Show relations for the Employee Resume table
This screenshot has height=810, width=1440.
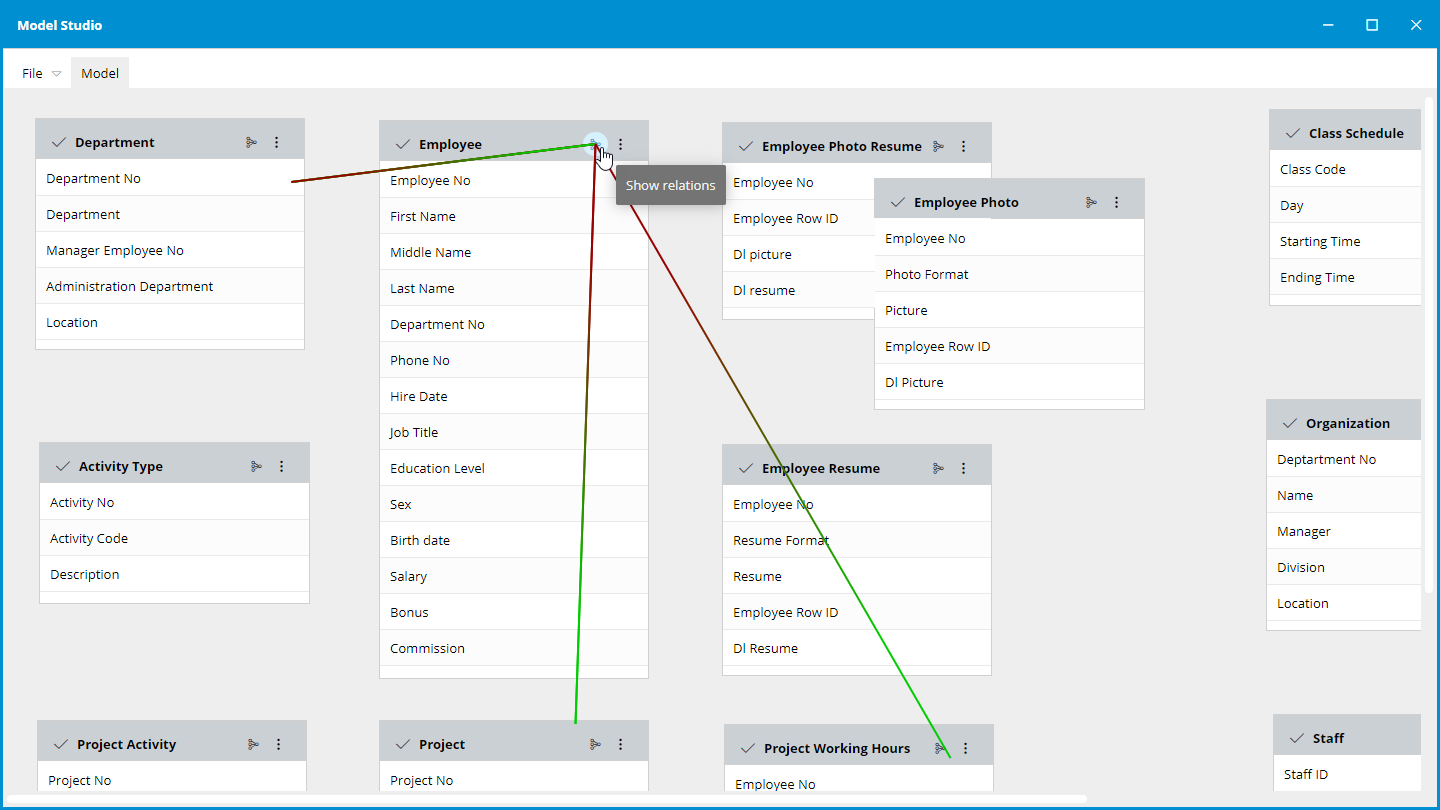pos(938,468)
